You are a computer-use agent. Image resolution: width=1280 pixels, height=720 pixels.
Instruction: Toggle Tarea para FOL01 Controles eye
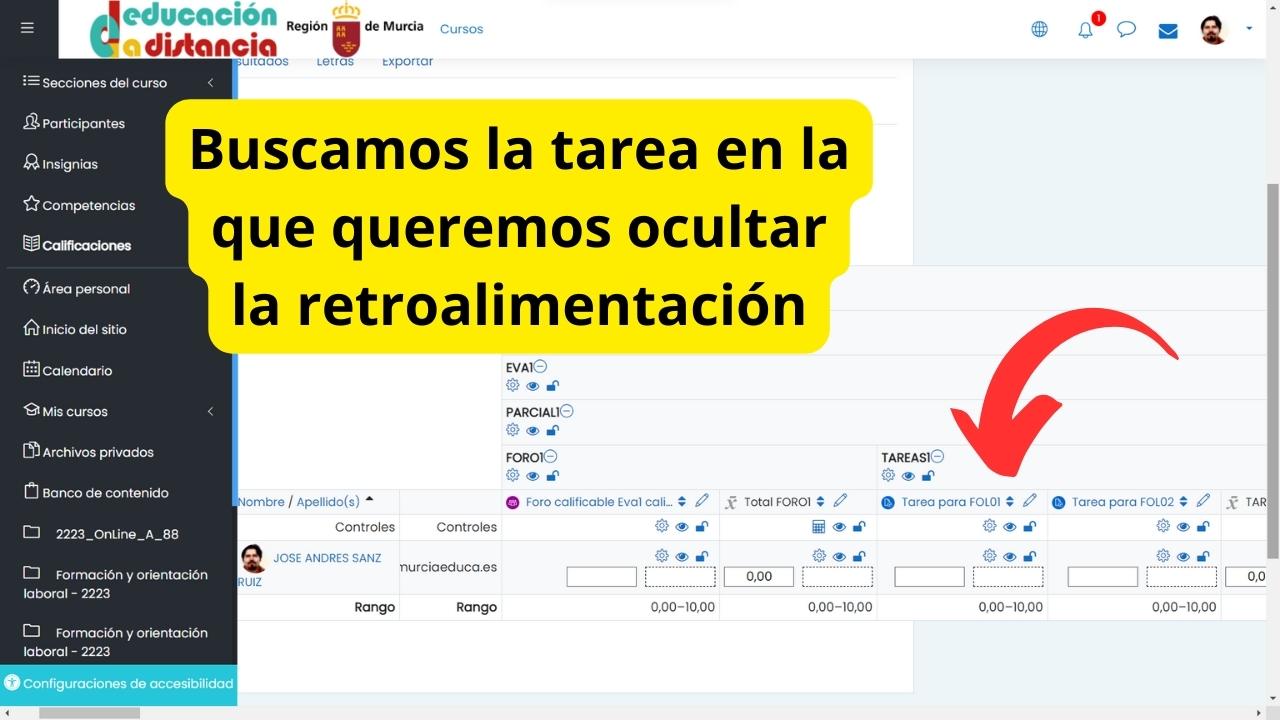click(x=1010, y=527)
